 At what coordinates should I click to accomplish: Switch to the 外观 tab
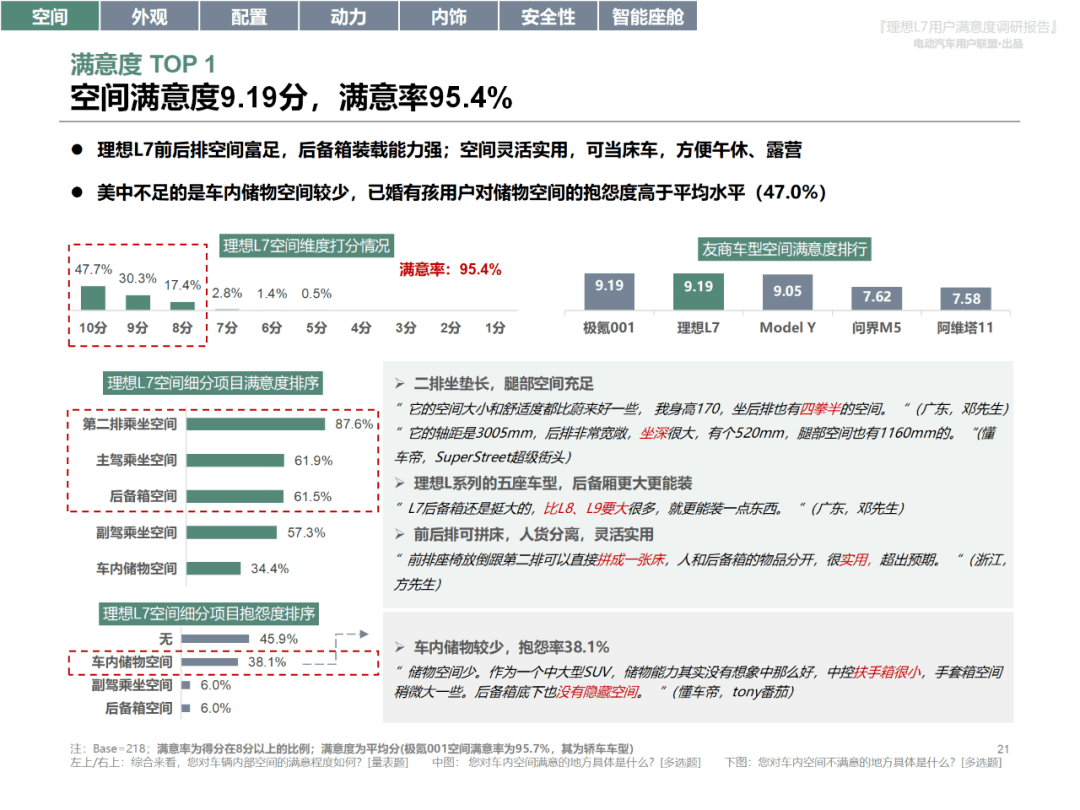tap(149, 16)
